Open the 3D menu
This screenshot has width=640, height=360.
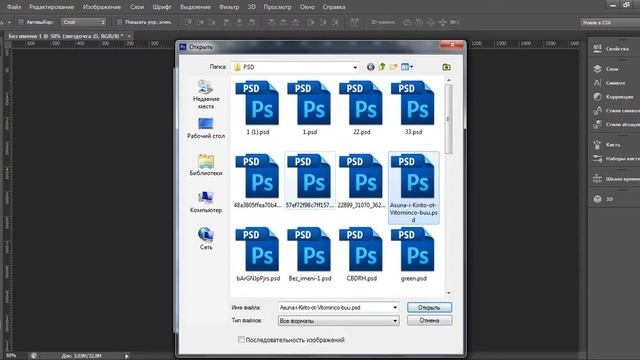point(252,7)
